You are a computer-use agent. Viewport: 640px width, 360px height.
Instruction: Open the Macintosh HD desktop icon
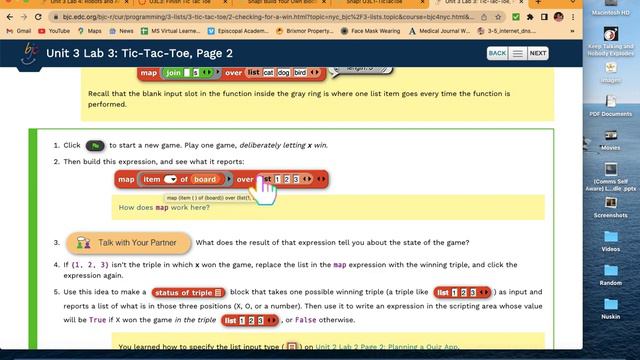pyautogui.click(x=611, y=8)
